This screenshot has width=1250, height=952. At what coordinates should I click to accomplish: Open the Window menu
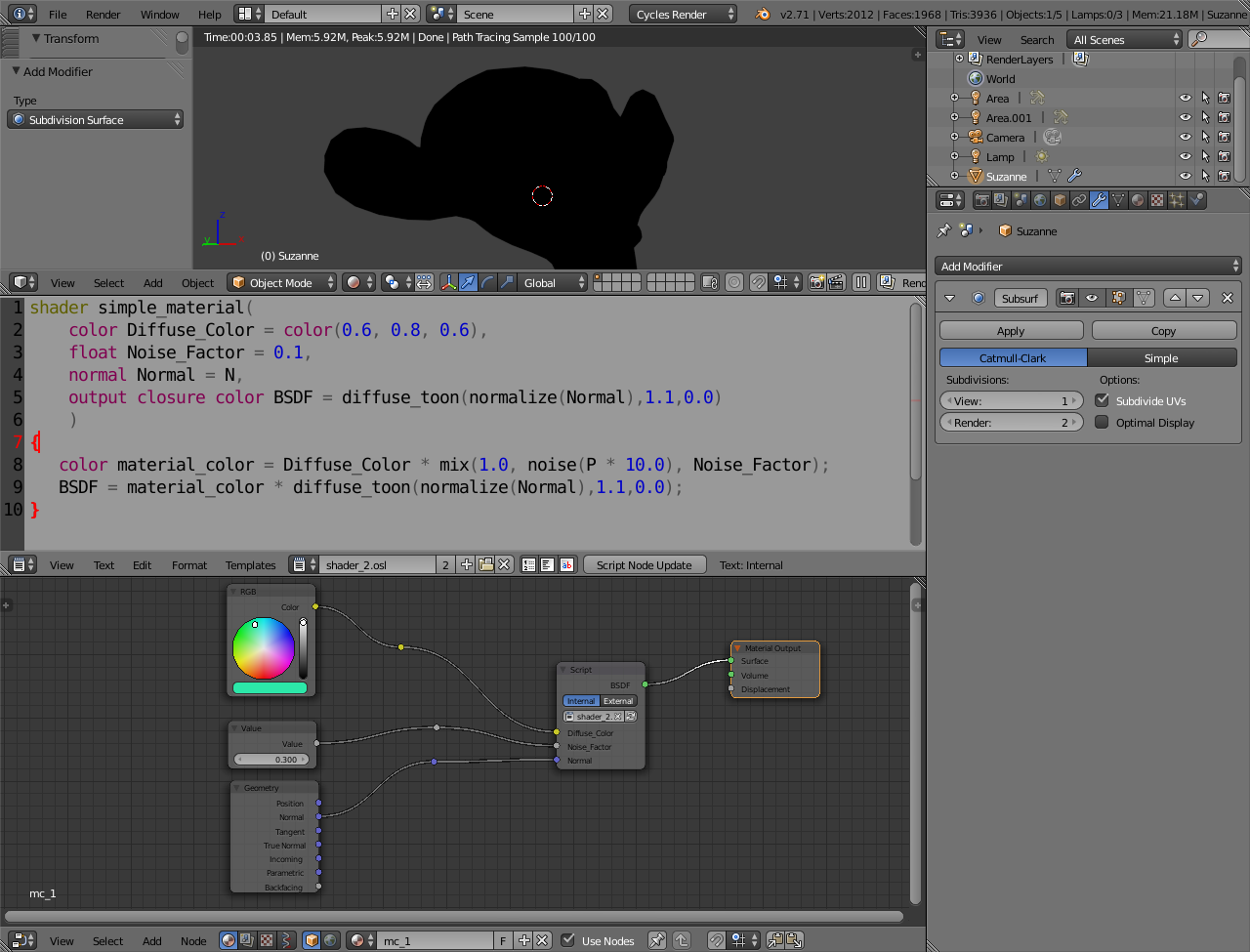pos(159,15)
